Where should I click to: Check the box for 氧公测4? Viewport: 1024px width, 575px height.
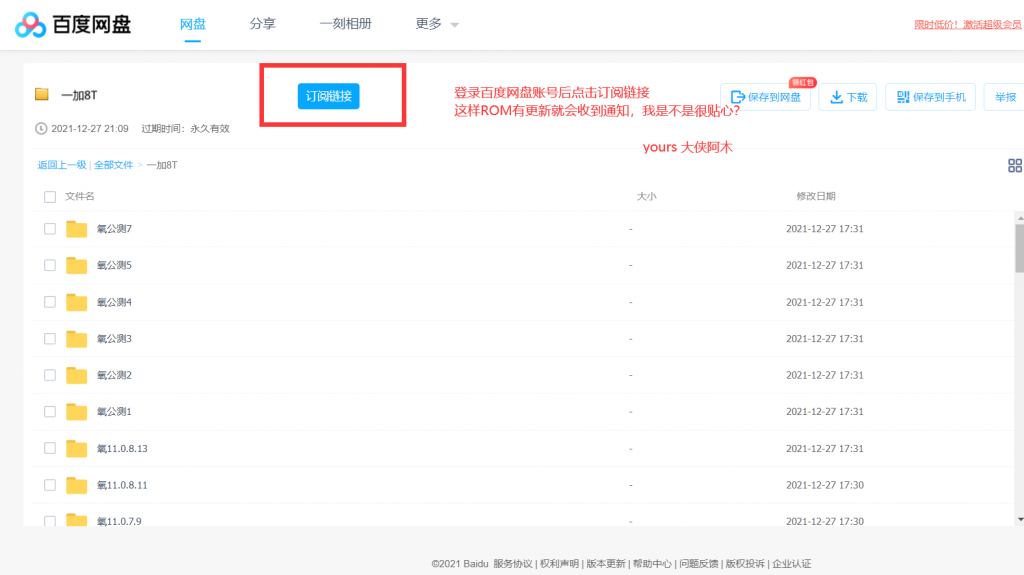pos(50,302)
